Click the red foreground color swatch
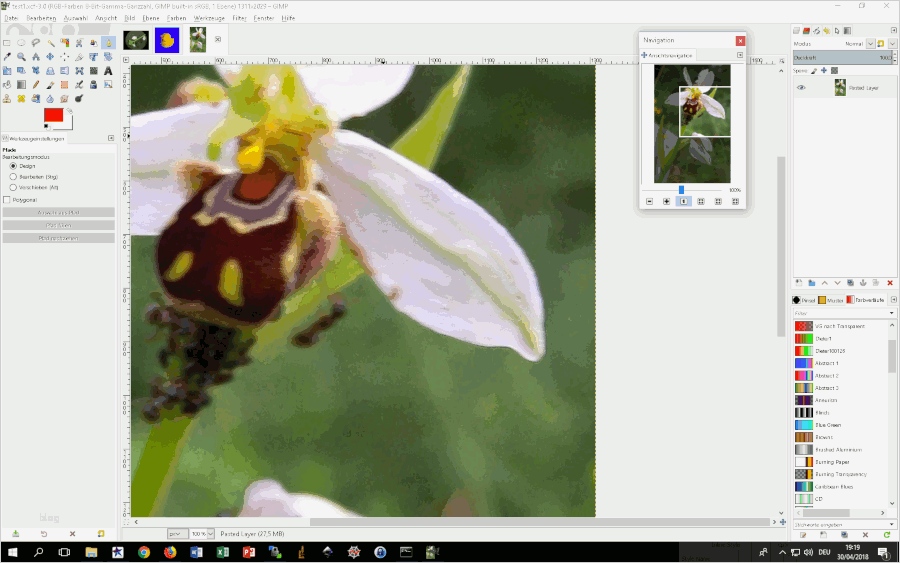900x563 pixels. 52,115
